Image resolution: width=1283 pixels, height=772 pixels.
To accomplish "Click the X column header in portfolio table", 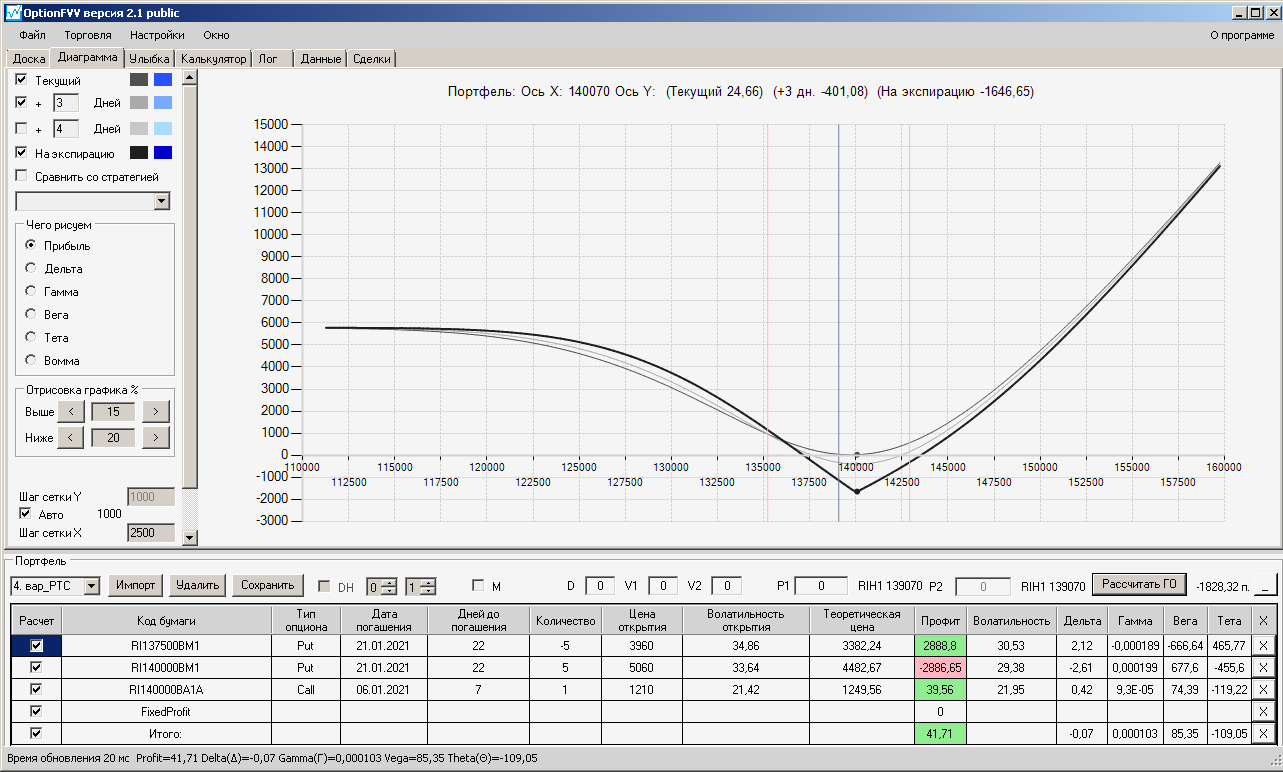I will pos(1262,620).
